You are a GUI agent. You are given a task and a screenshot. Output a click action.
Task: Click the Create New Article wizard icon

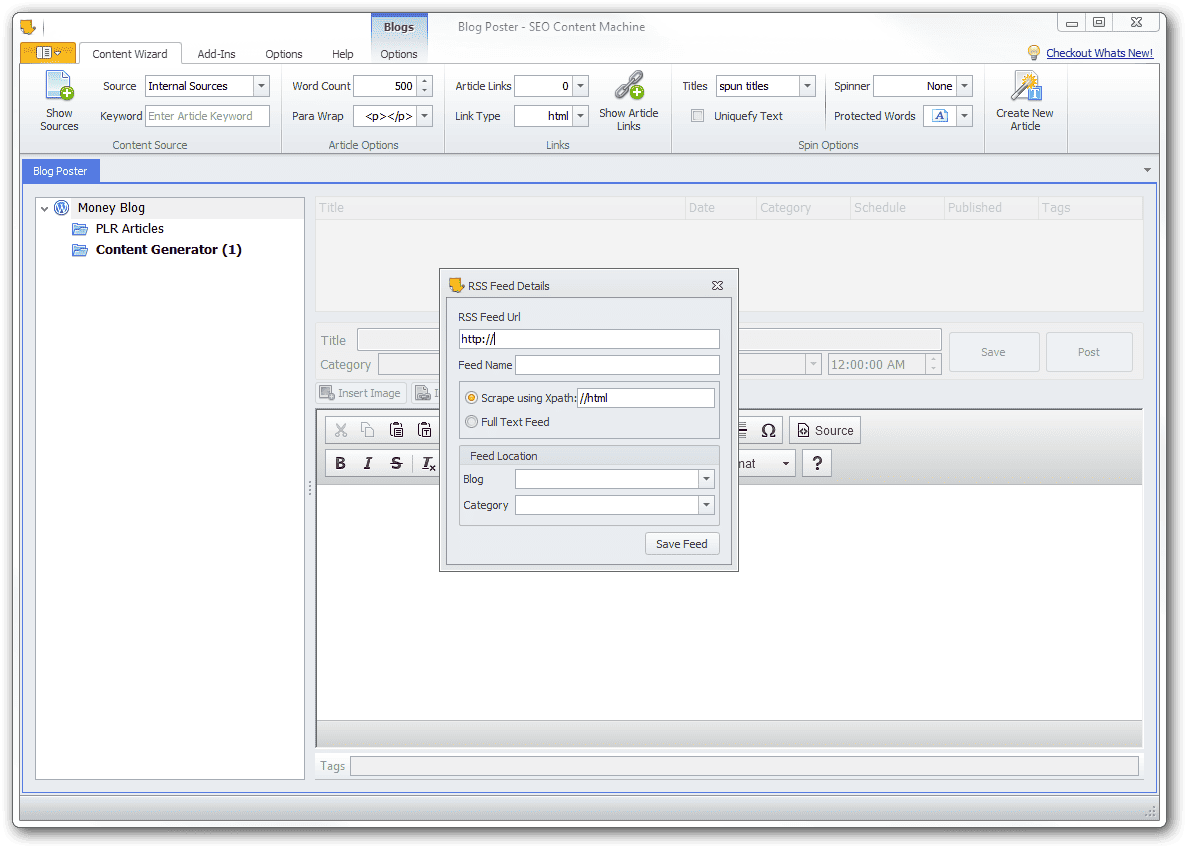pyautogui.click(x=1026, y=86)
